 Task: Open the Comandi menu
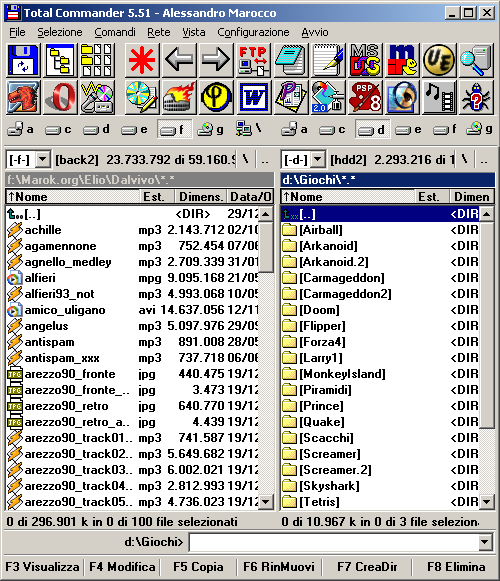[x=115, y=32]
